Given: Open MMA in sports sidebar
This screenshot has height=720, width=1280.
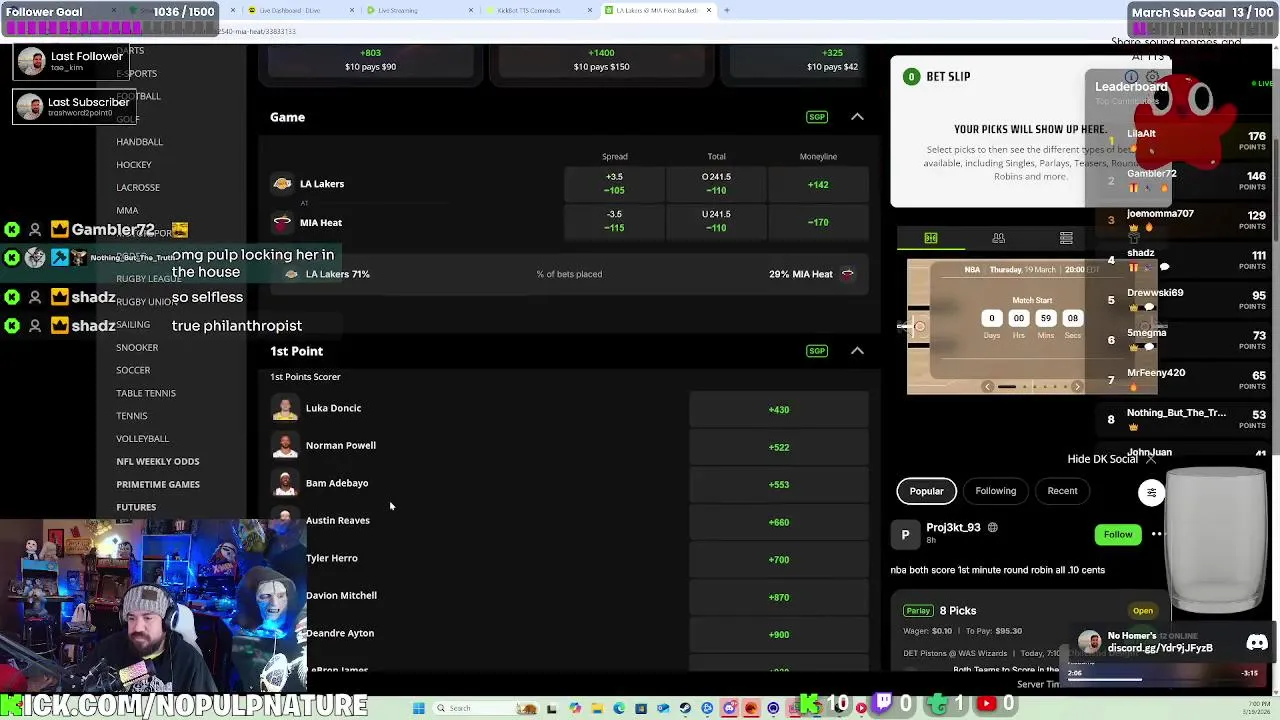Looking at the screenshot, I should pyautogui.click(x=127, y=211).
